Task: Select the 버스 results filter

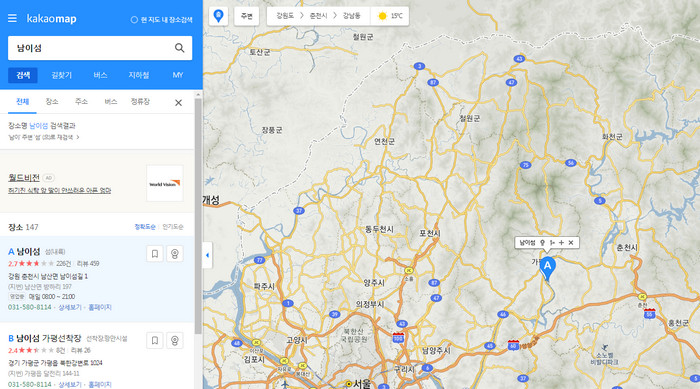Action: click(111, 102)
